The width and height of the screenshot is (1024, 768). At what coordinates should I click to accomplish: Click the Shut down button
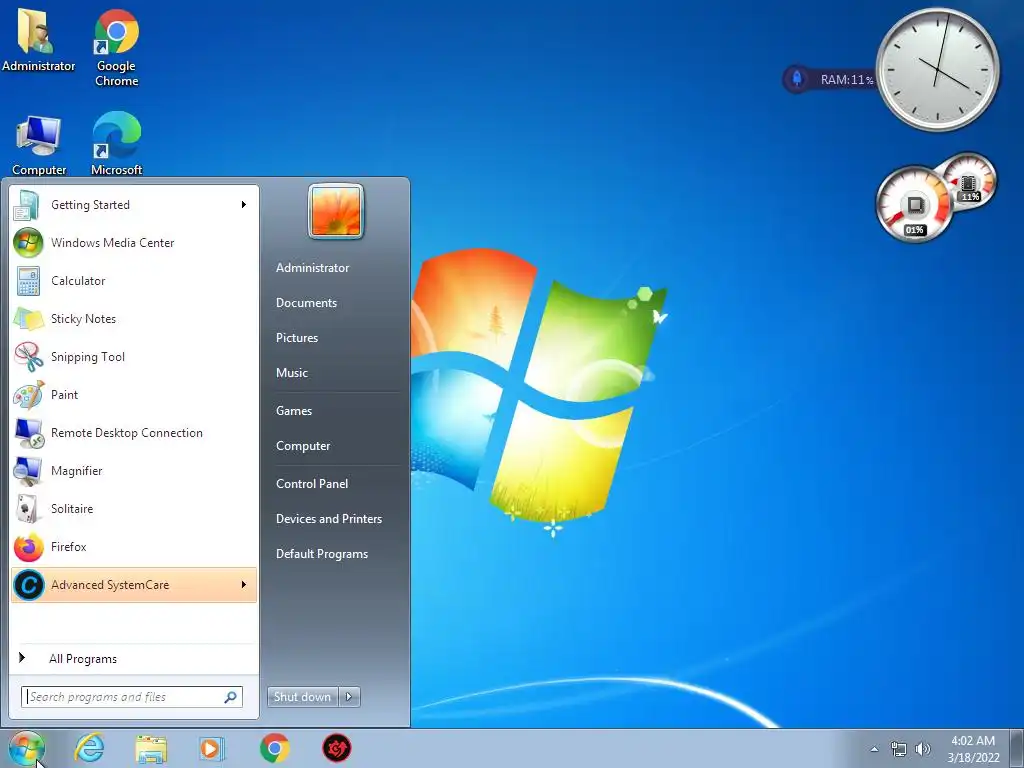pyautogui.click(x=303, y=697)
